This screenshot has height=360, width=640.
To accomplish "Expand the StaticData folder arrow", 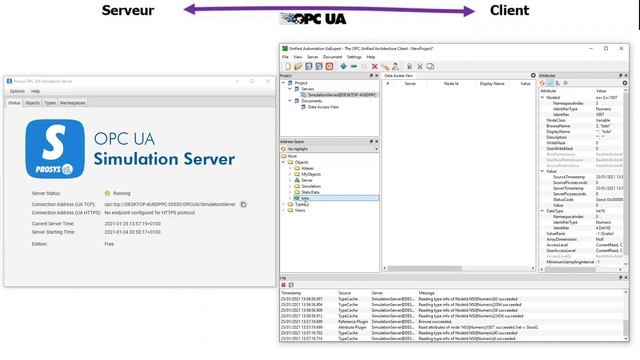I will 290,192.
